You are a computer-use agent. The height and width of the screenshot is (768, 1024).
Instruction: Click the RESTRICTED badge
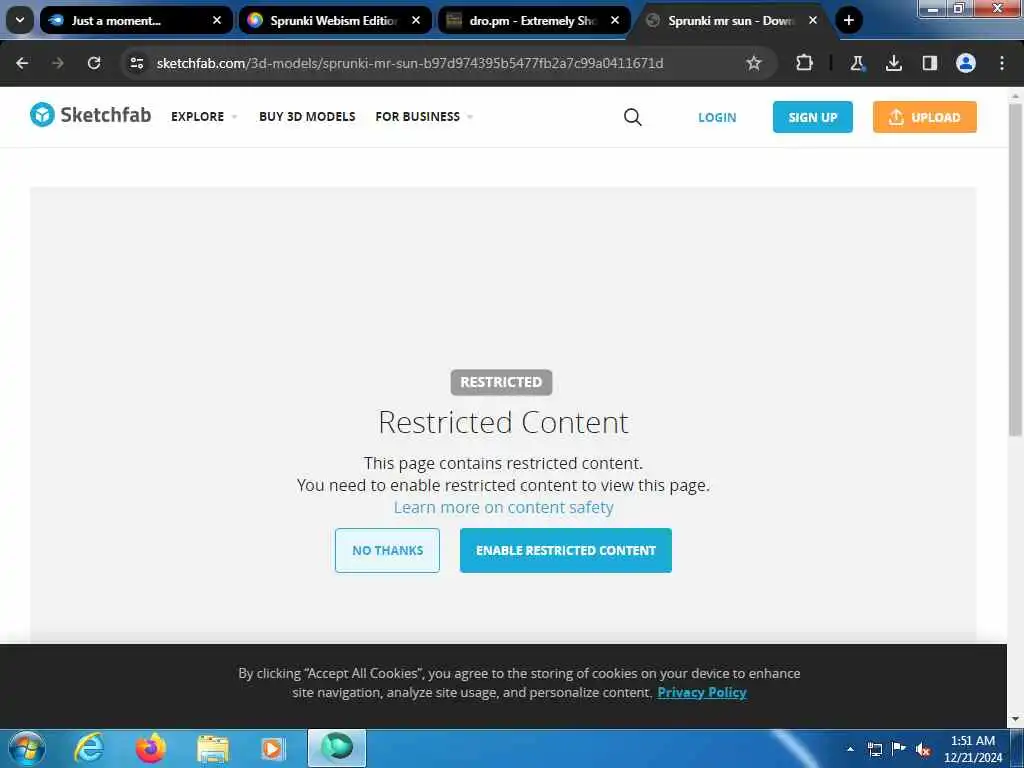(x=501, y=382)
